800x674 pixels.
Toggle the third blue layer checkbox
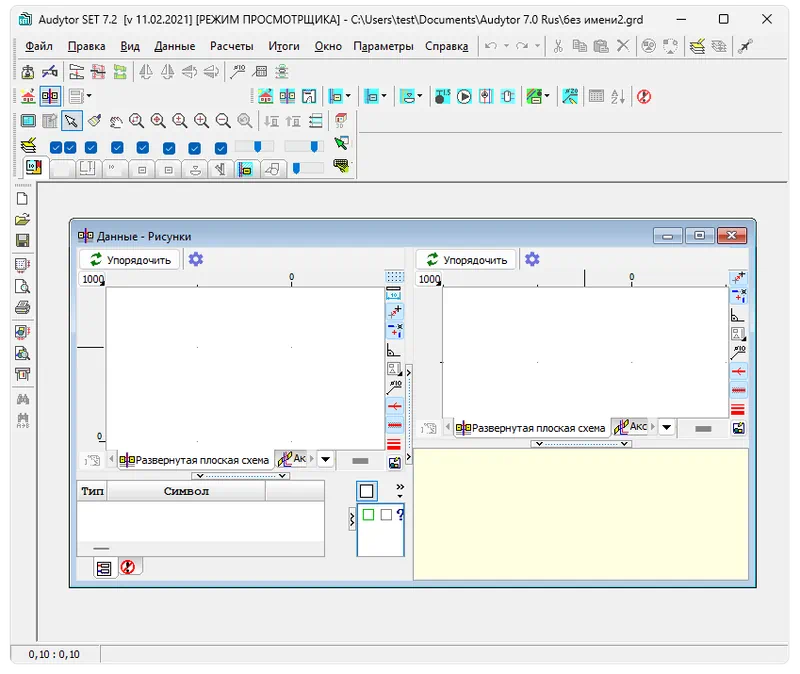pyautogui.click(x=91, y=147)
